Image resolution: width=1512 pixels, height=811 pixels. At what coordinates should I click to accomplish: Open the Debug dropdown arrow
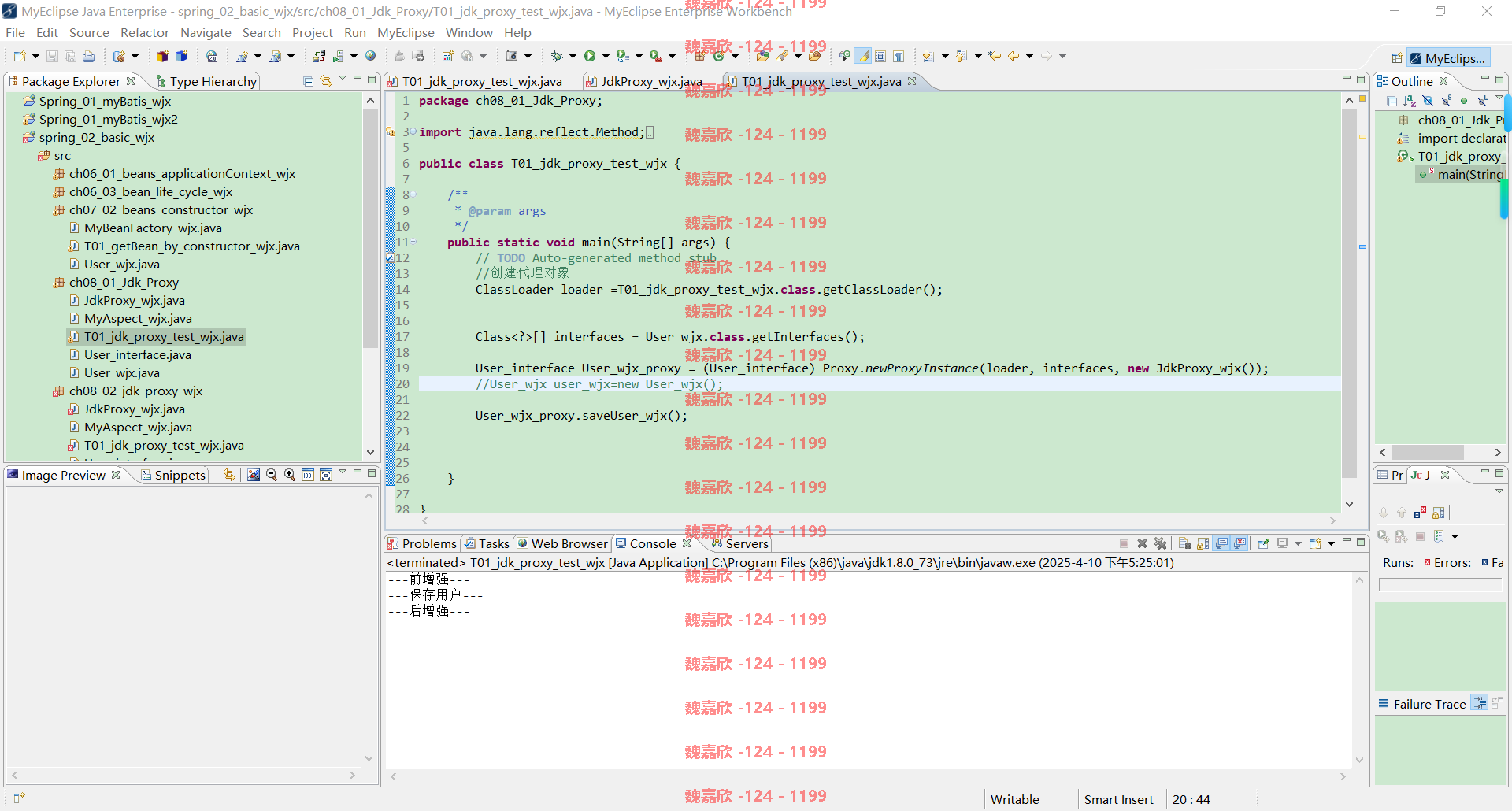[x=573, y=56]
